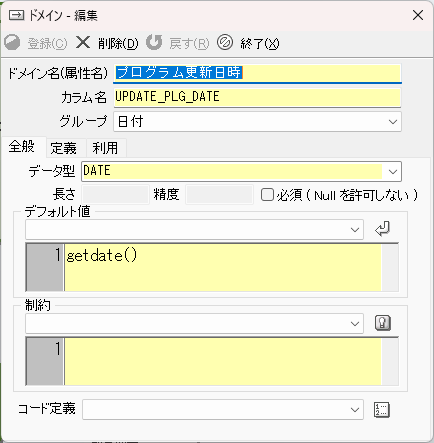
Task: Click the 終了(X) exit icon
Action: tap(225, 43)
